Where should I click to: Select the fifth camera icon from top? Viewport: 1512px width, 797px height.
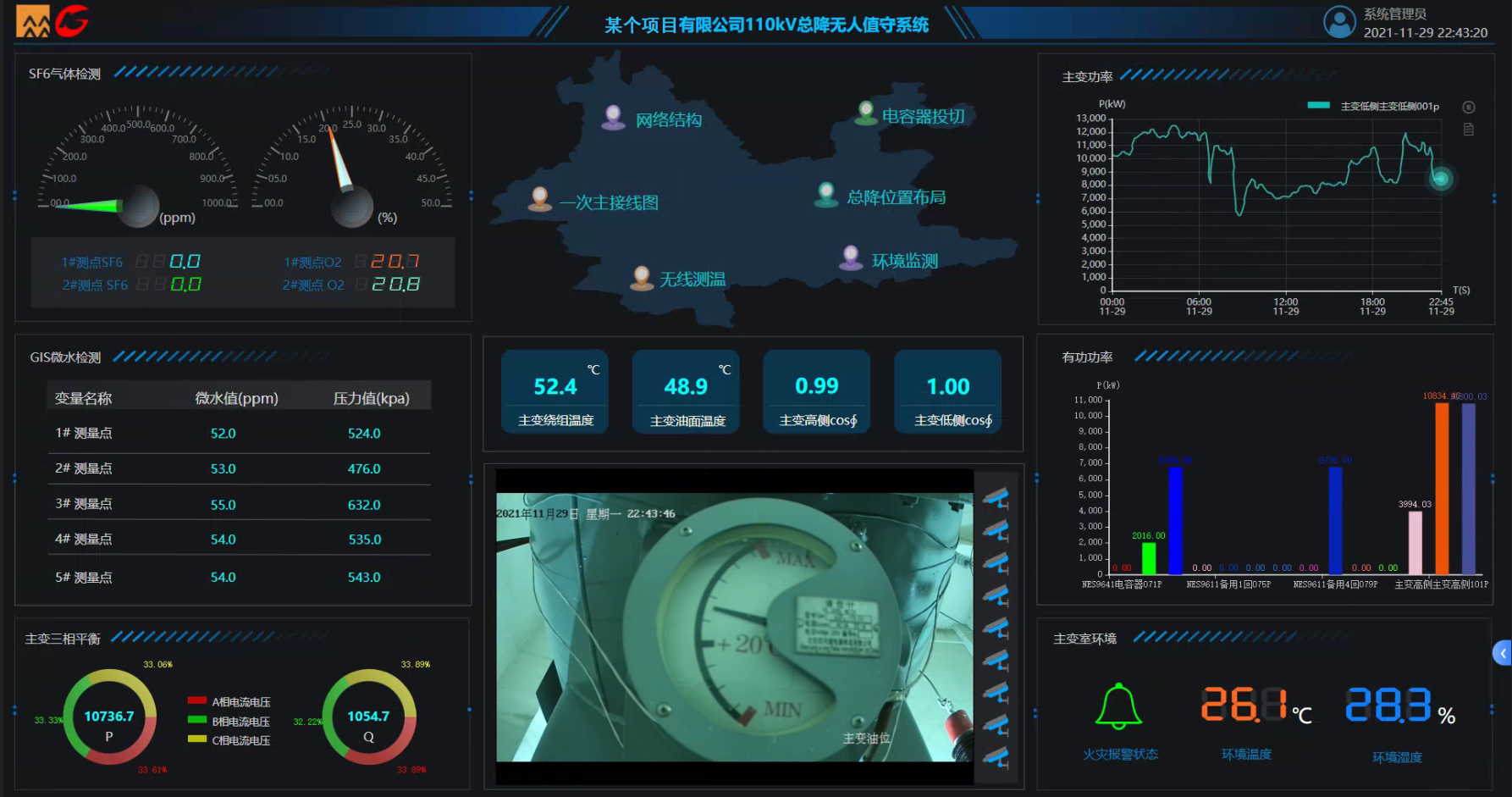(x=996, y=628)
